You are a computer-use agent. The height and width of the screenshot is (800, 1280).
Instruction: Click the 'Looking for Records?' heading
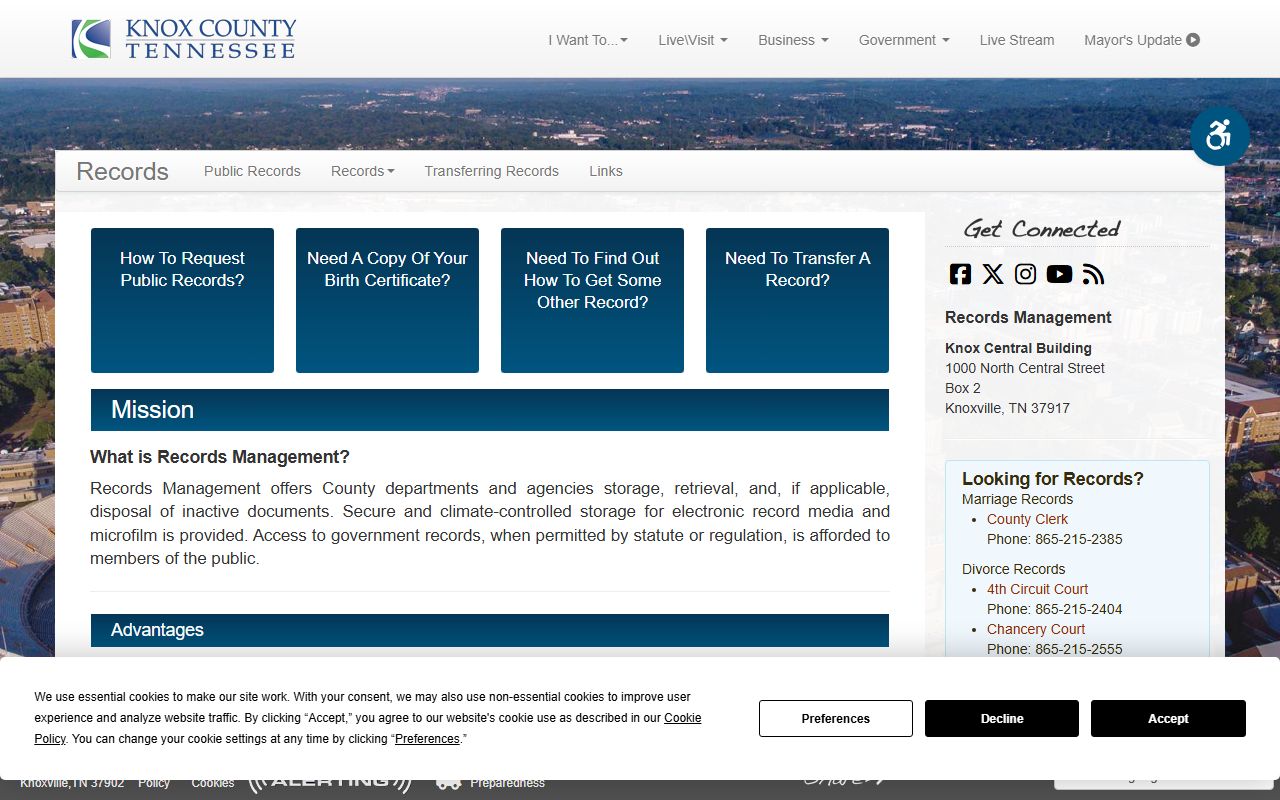coord(1053,479)
